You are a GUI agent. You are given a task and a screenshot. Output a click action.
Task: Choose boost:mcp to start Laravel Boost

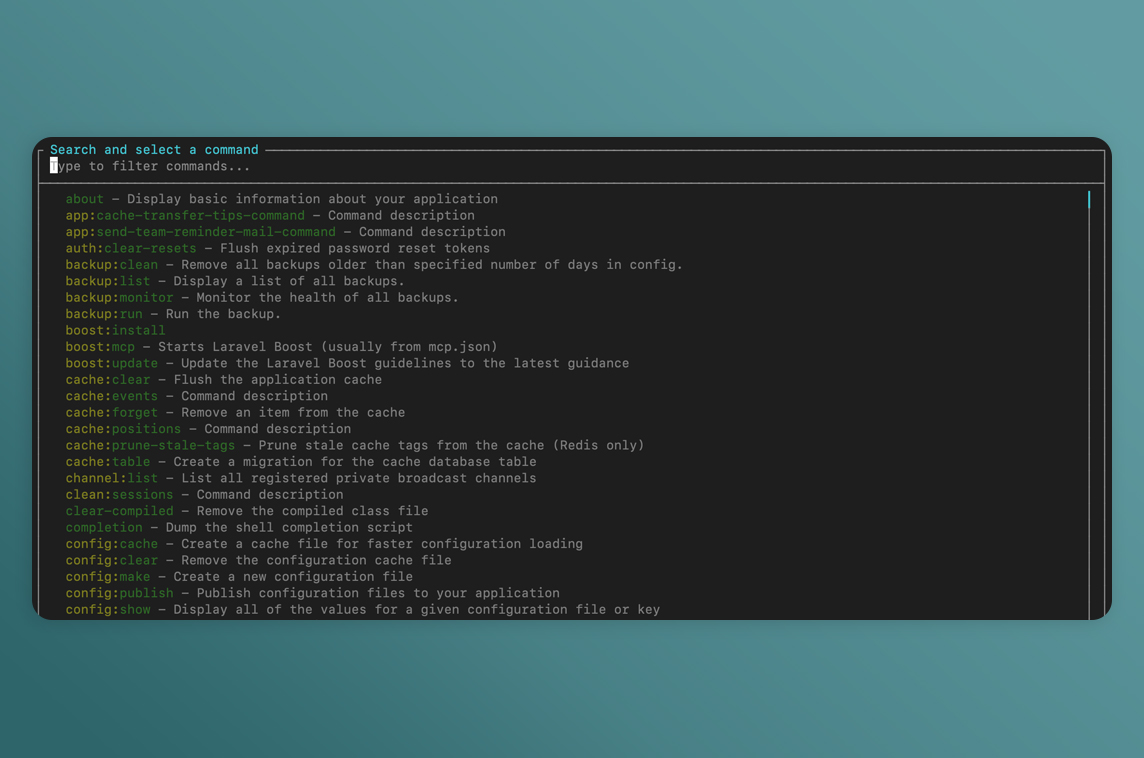coord(100,347)
